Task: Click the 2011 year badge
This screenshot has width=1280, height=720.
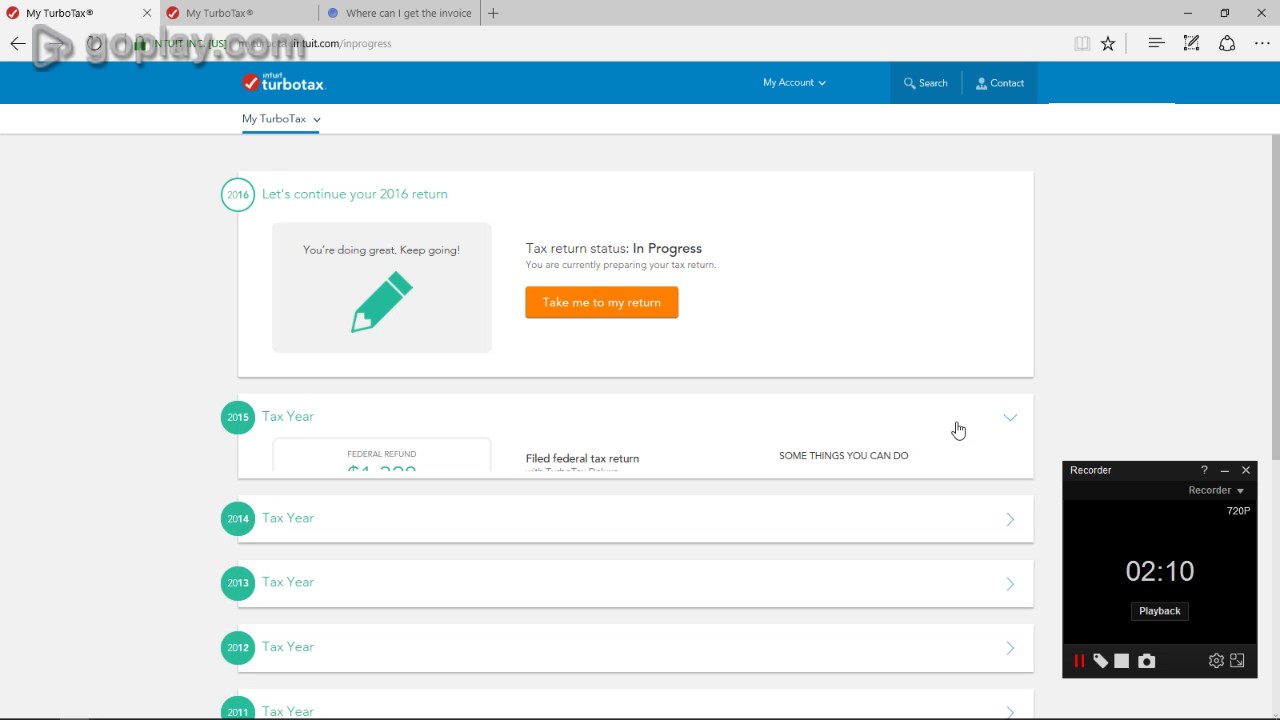Action: pyautogui.click(x=238, y=708)
